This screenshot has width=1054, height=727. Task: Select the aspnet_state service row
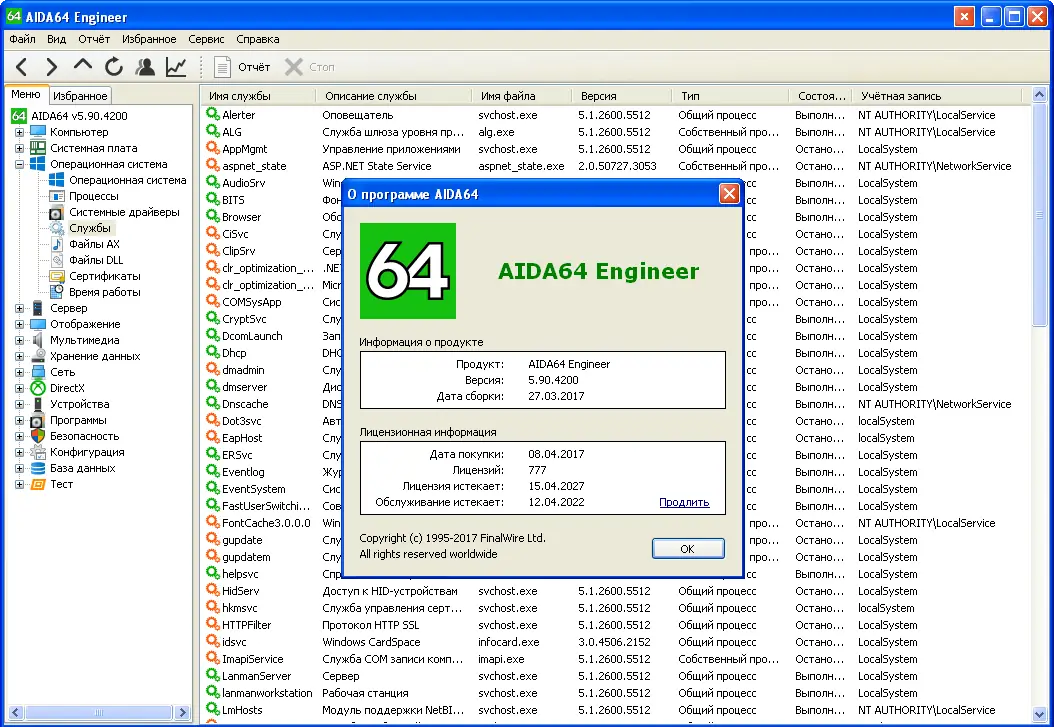point(615,166)
